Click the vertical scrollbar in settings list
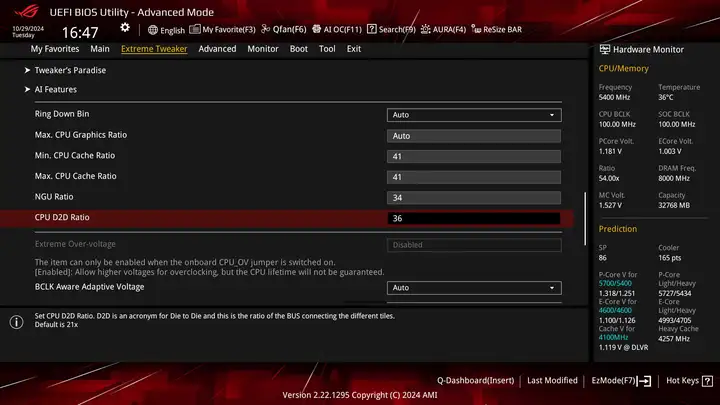 point(585,219)
